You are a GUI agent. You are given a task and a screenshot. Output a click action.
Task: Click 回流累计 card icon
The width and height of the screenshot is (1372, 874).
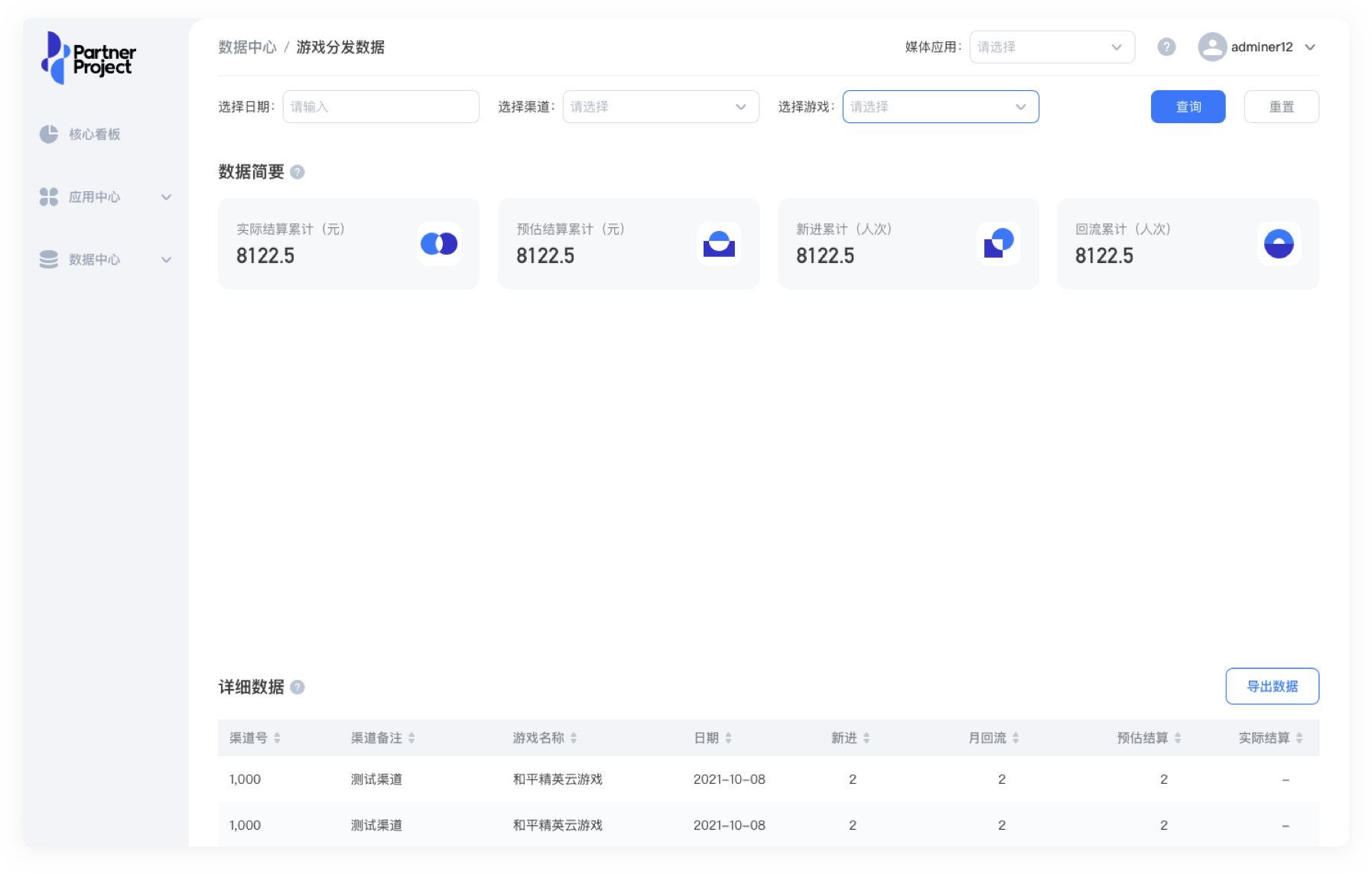[x=1279, y=244]
